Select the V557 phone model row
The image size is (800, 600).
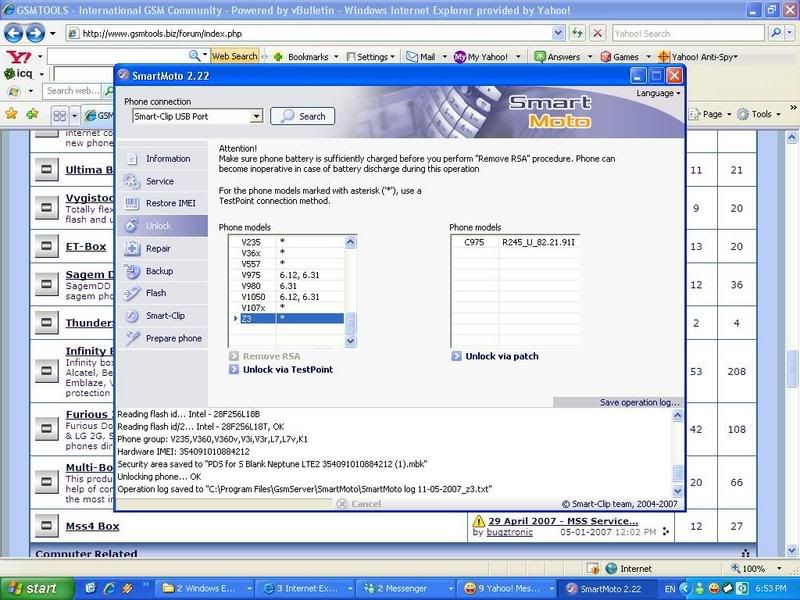tap(286, 264)
